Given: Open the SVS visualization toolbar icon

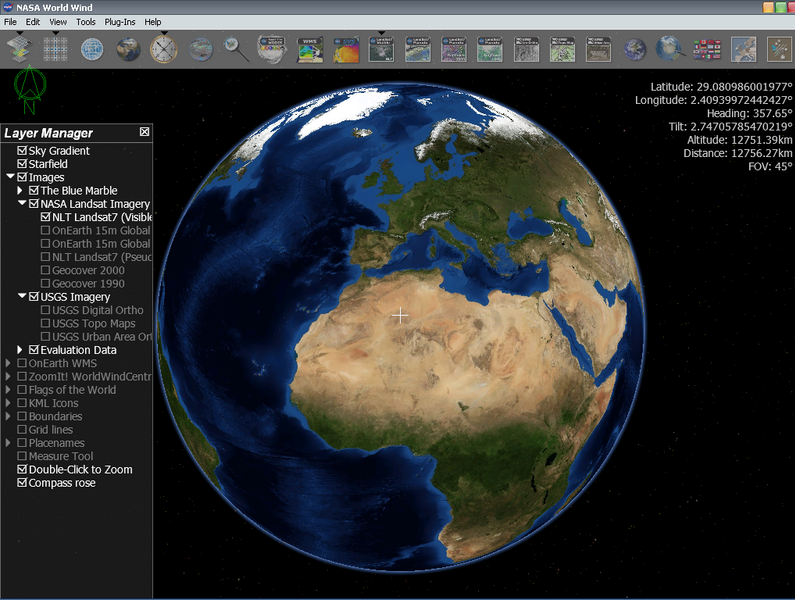Looking at the screenshot, I should (346, 50).
